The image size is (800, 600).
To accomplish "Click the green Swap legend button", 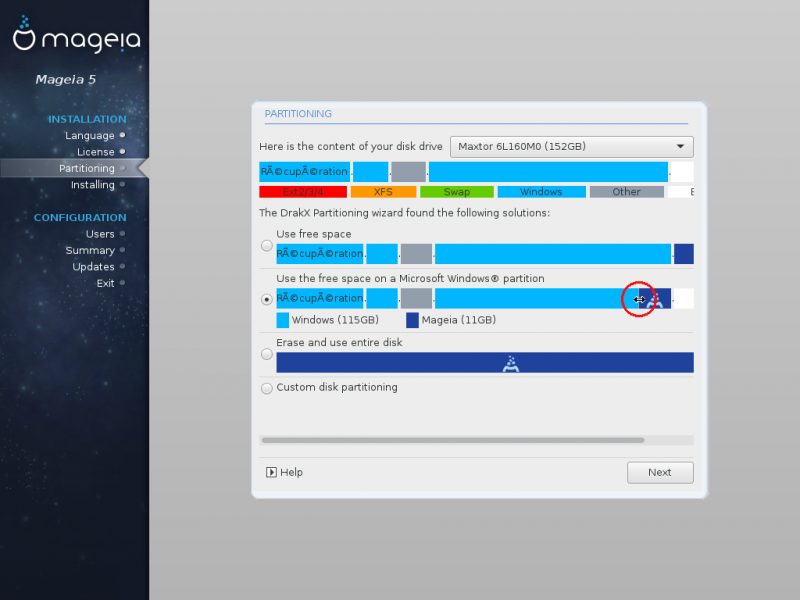I will pos(456,192).
